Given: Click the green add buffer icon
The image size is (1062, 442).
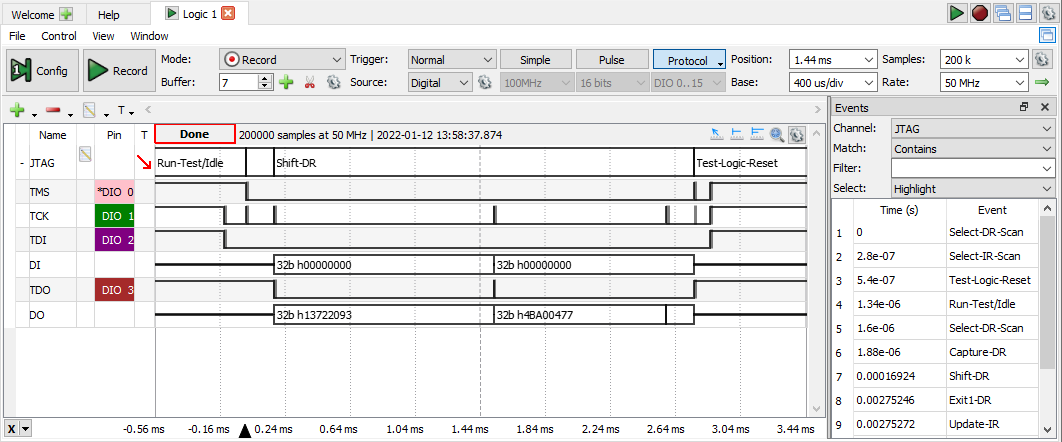Looking at the screenshot, I should [x=286, y=82].
